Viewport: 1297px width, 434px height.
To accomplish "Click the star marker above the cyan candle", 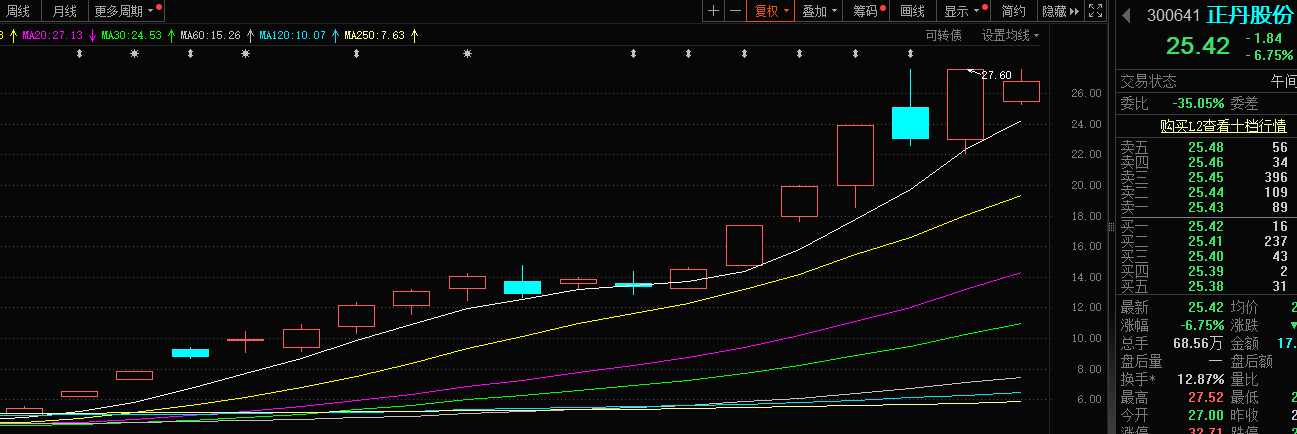I will tap(466, 53).
